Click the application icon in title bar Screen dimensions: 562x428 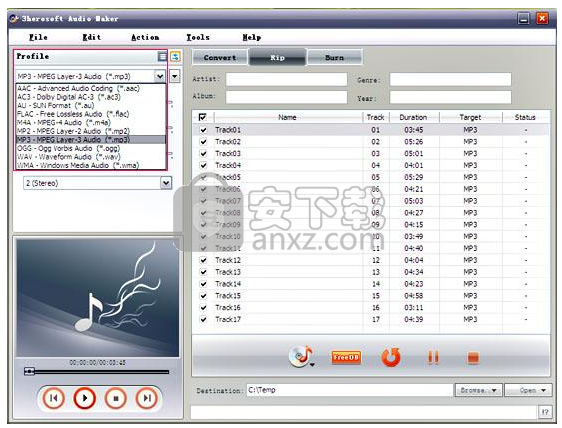click(x=14, y=19)
